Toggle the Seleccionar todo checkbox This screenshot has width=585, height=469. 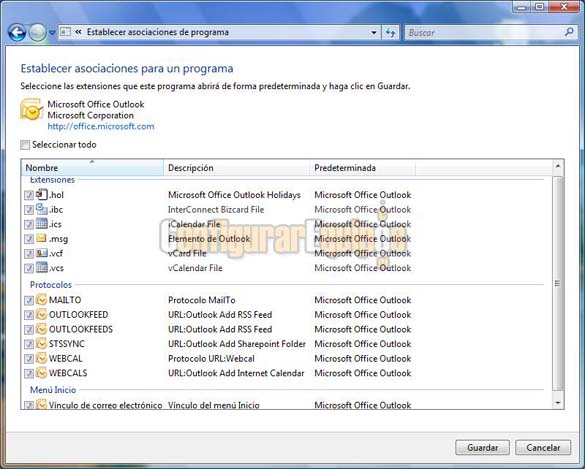click(x=25, y=145)
